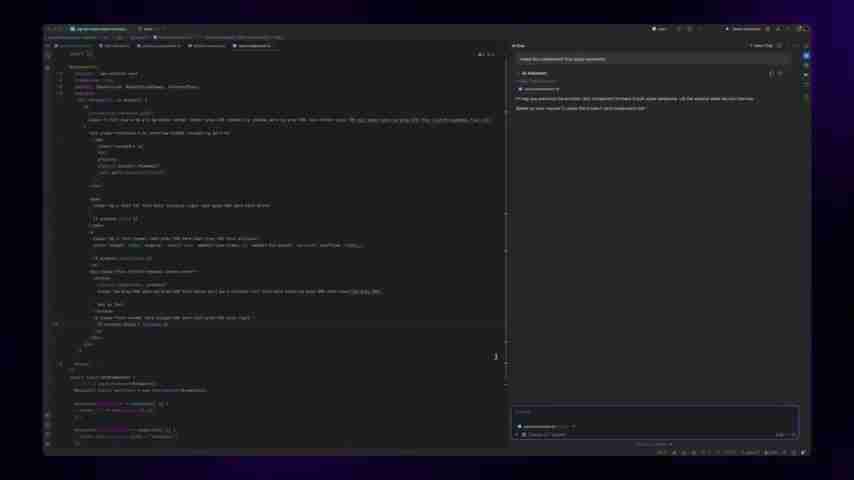Image resolution: width=854 pixels, height=480 pixels.
Task: Click the copy icon on the AI response header
Action: (x=771, y=74)
